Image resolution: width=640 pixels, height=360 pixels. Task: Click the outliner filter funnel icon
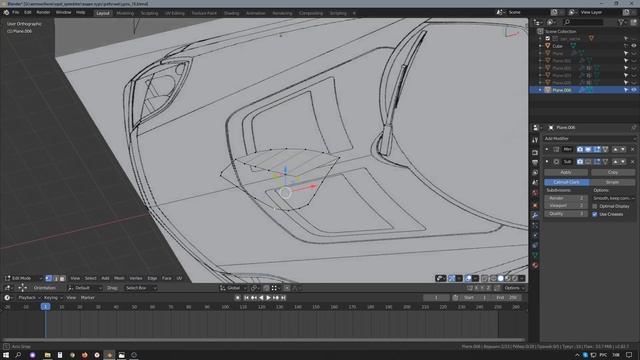(x=621, y=22)
